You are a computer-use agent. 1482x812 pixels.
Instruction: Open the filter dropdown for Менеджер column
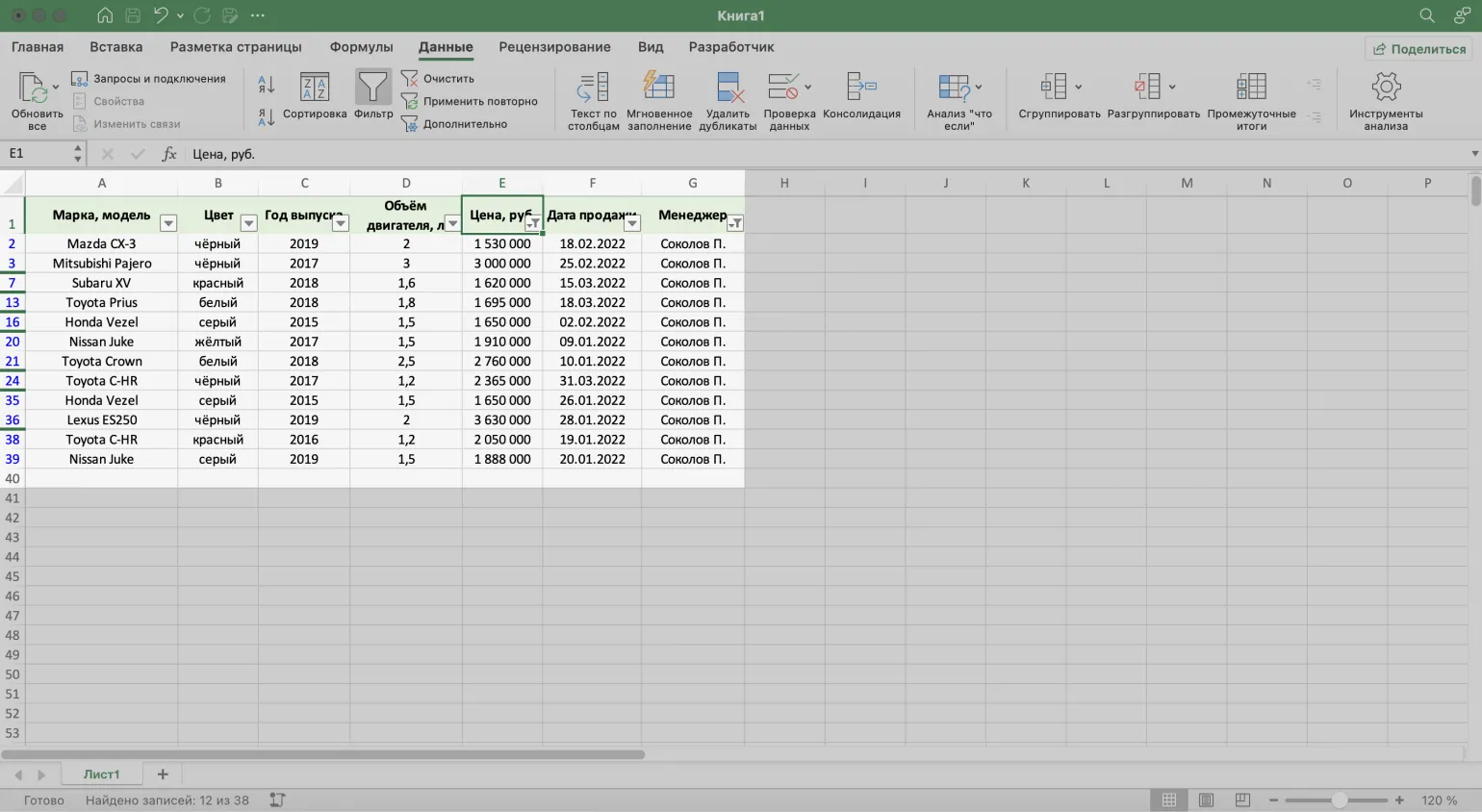tap(735, 223)
